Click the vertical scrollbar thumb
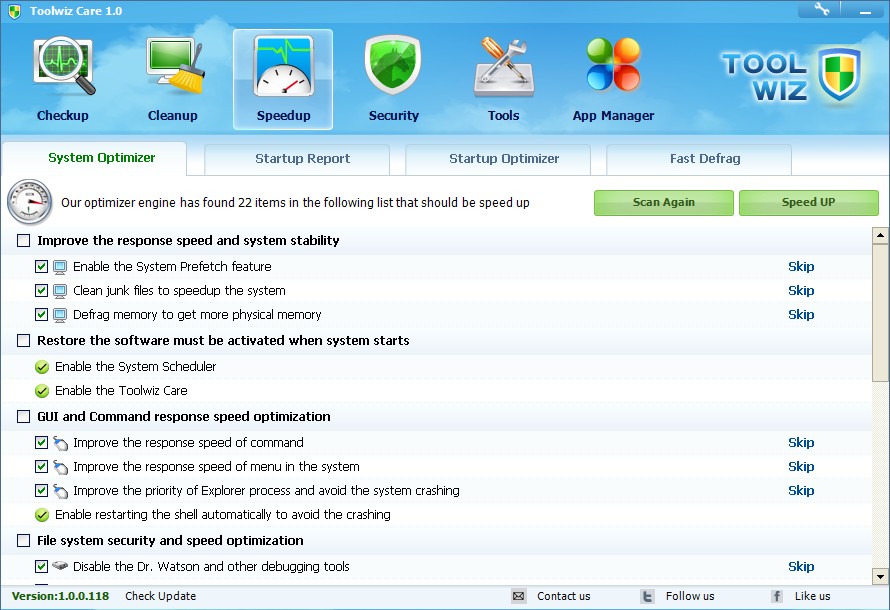Screen dimensions: 890x610 coord(880,313)
